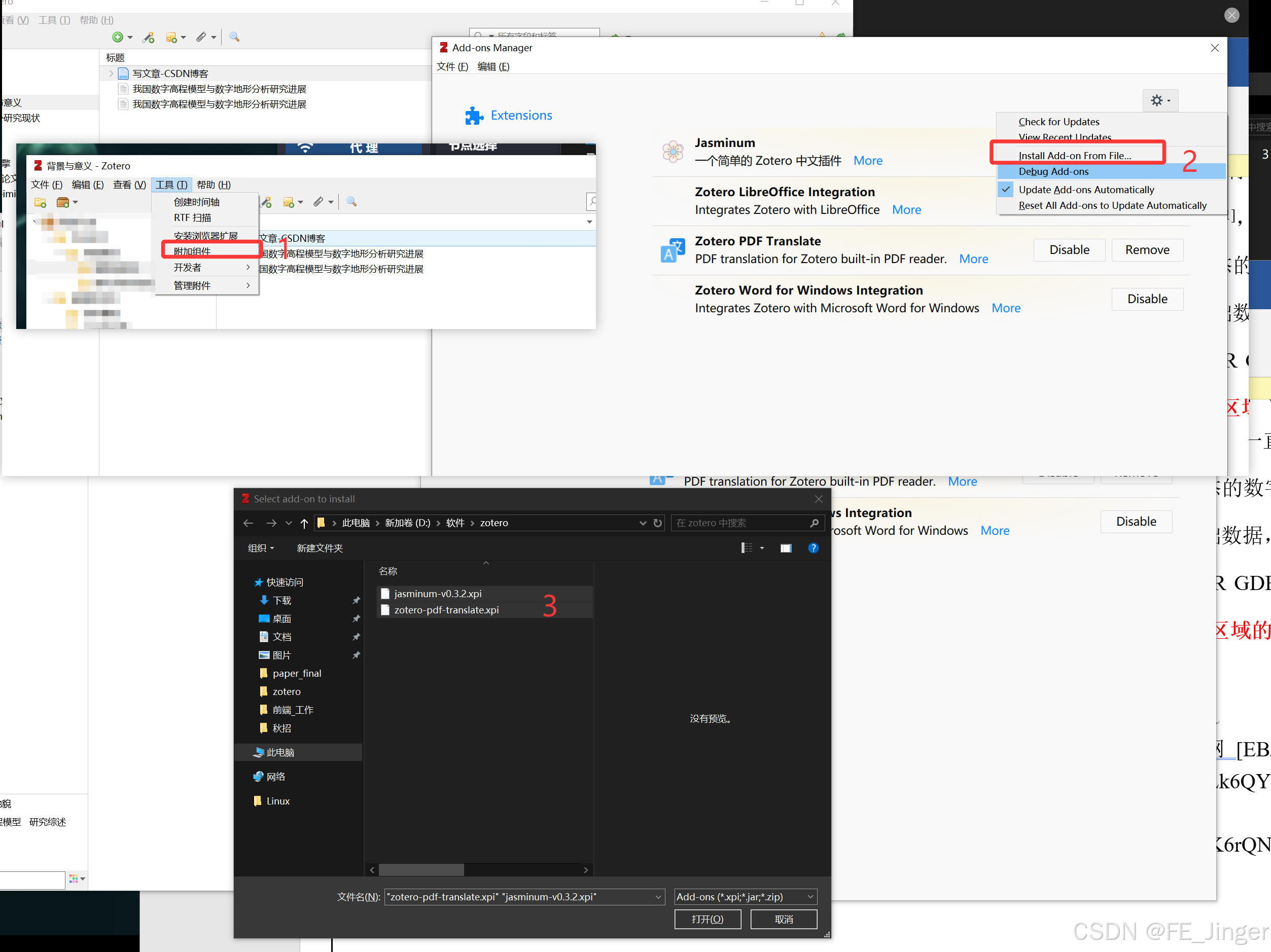This screenshot has height=952, width=1271.
Task: Go forward in the file dialog
Action: [x=271, y=523]
